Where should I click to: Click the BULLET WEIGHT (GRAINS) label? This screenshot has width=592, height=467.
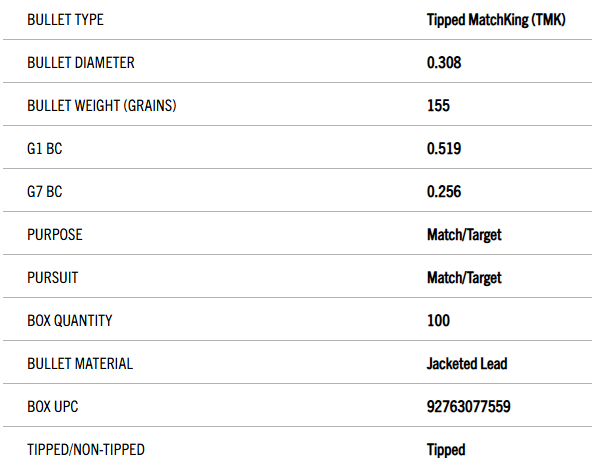coord(102,106)
